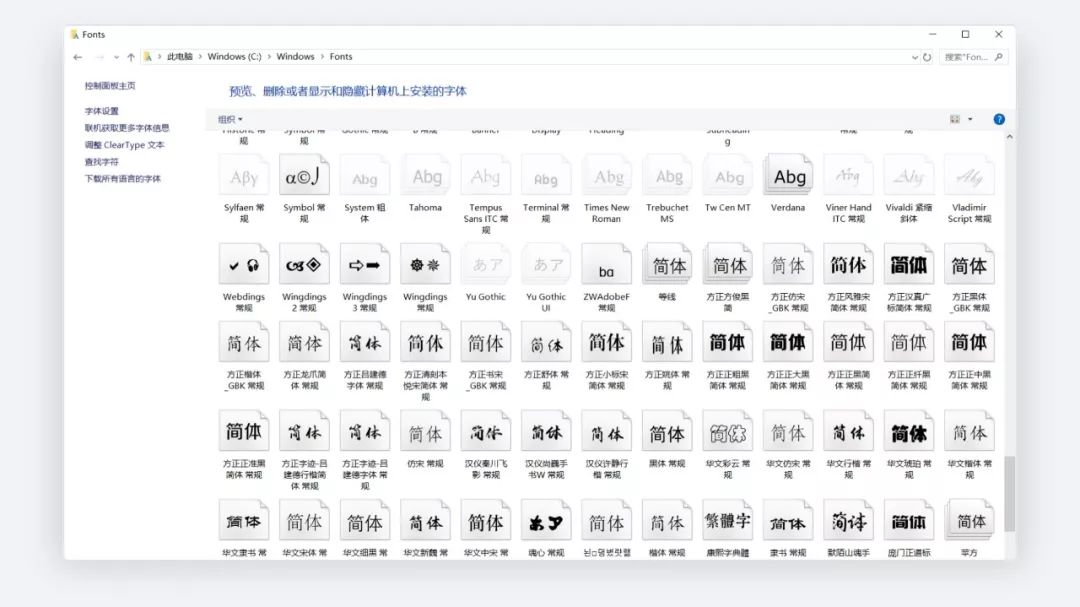Go up one folder level arrow

pos(131,57)
